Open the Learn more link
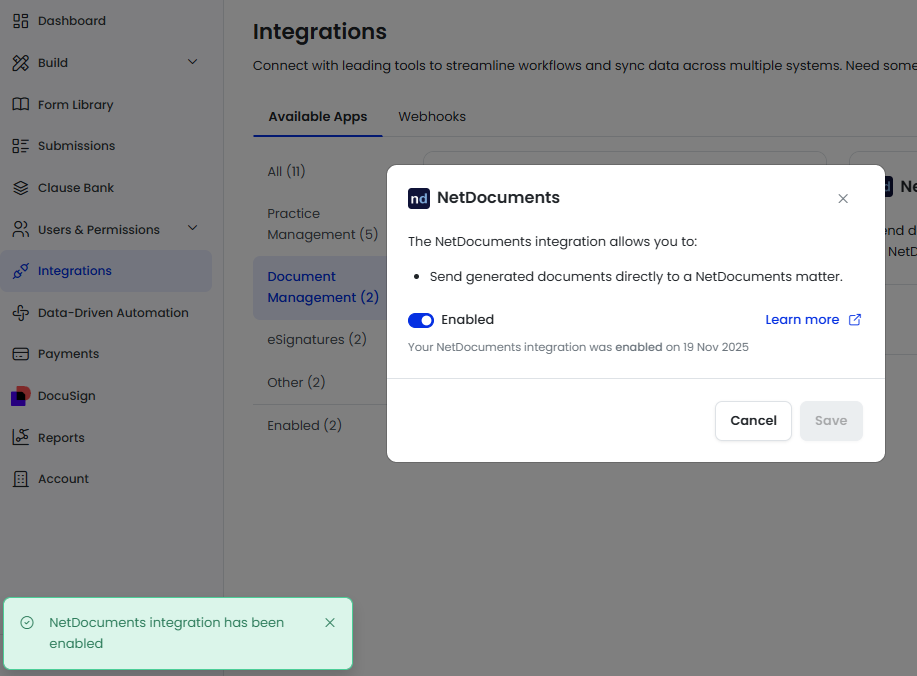 (x=802, y=319)
